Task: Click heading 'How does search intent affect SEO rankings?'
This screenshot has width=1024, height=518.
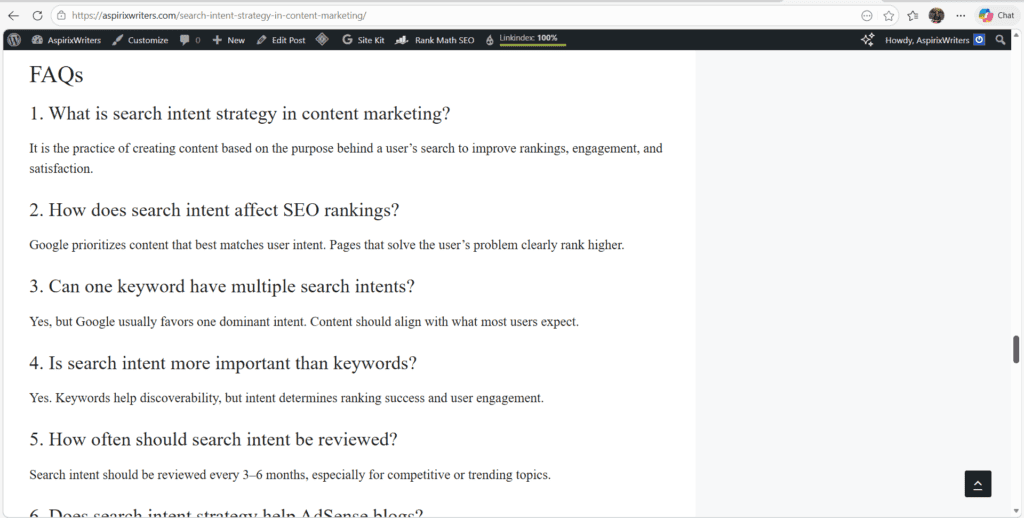Action: 214,210
